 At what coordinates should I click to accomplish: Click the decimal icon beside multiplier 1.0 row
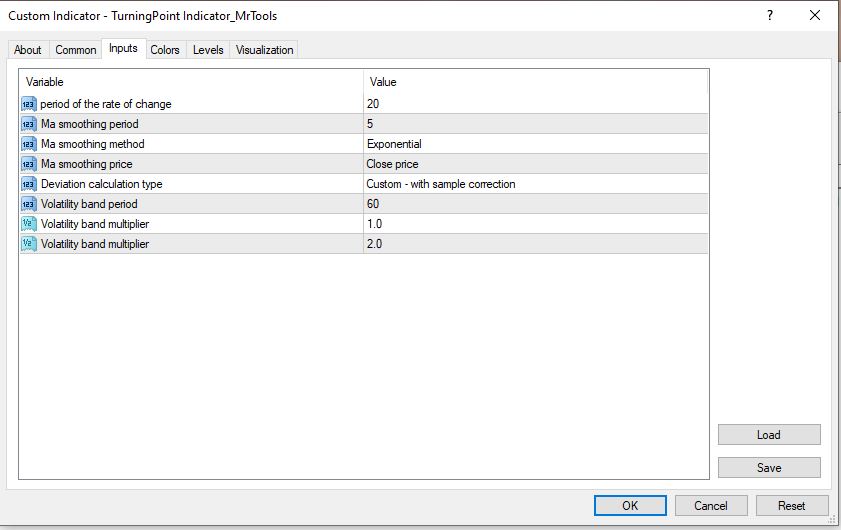pyautogui.click(x=28, y=224)
